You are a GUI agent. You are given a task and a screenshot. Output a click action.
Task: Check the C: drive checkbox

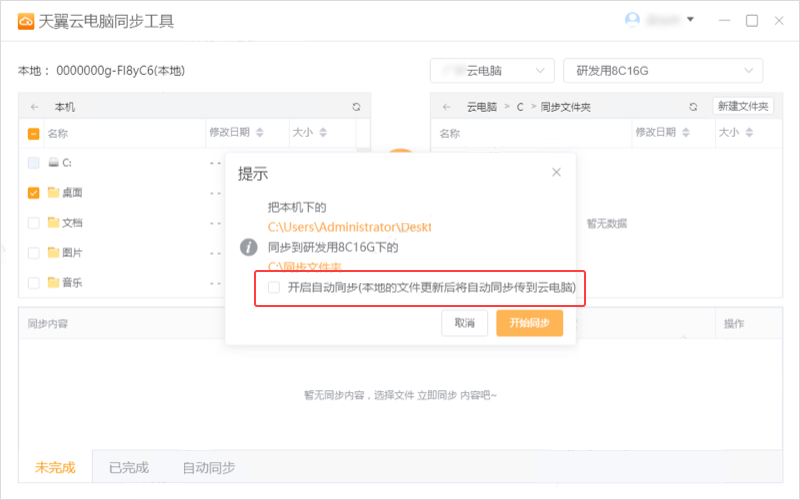tap(33, 163)
